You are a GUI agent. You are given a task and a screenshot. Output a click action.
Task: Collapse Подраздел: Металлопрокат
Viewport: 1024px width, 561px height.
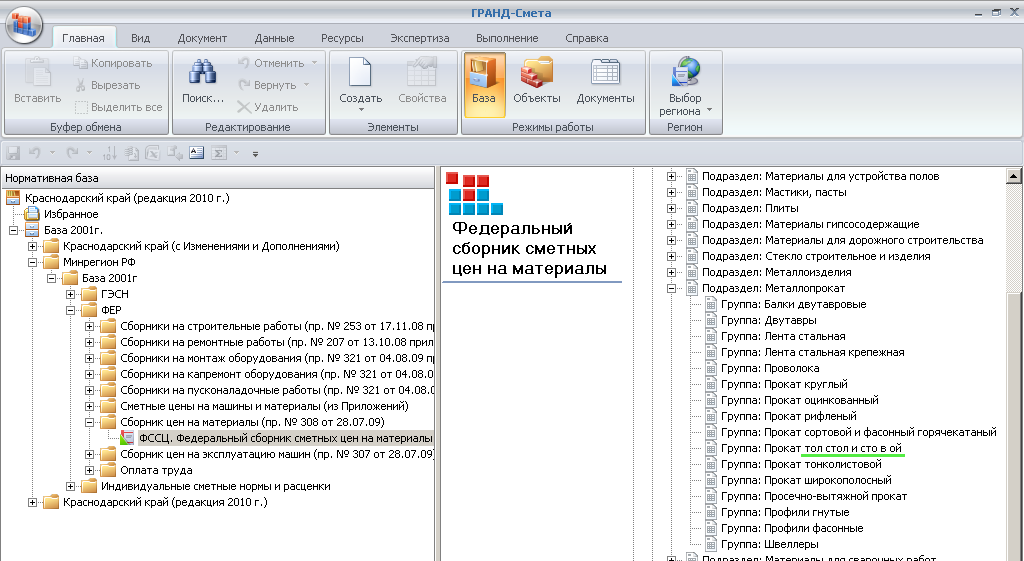coord(671,288)
